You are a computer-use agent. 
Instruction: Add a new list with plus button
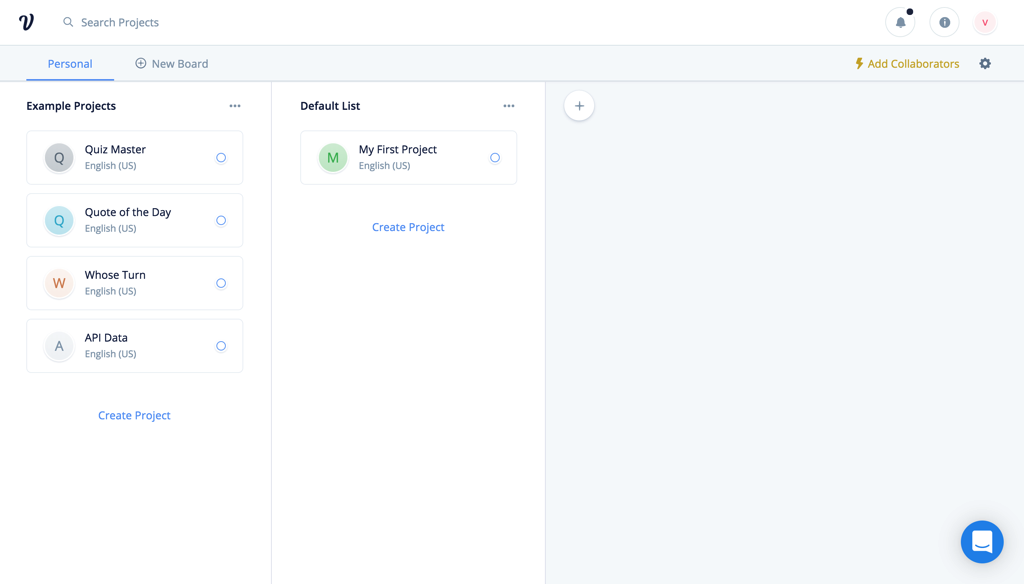579,106
